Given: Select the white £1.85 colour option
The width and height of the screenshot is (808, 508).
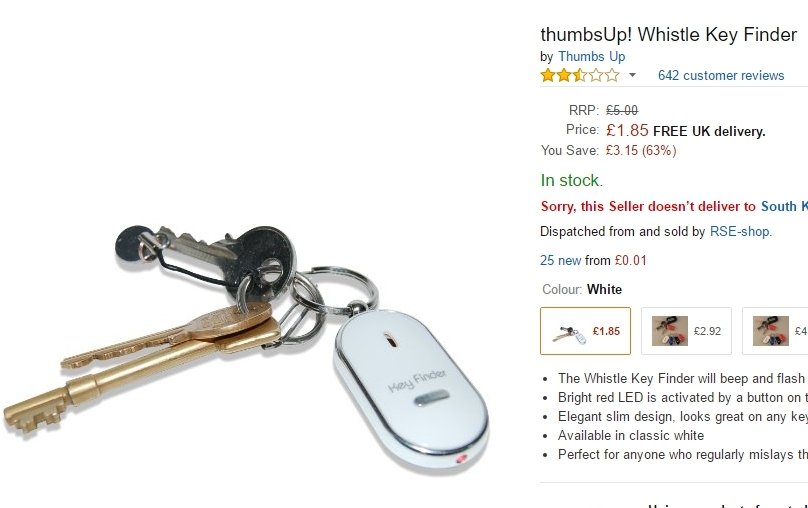Looking at the screenshot, I should point(585,331).
